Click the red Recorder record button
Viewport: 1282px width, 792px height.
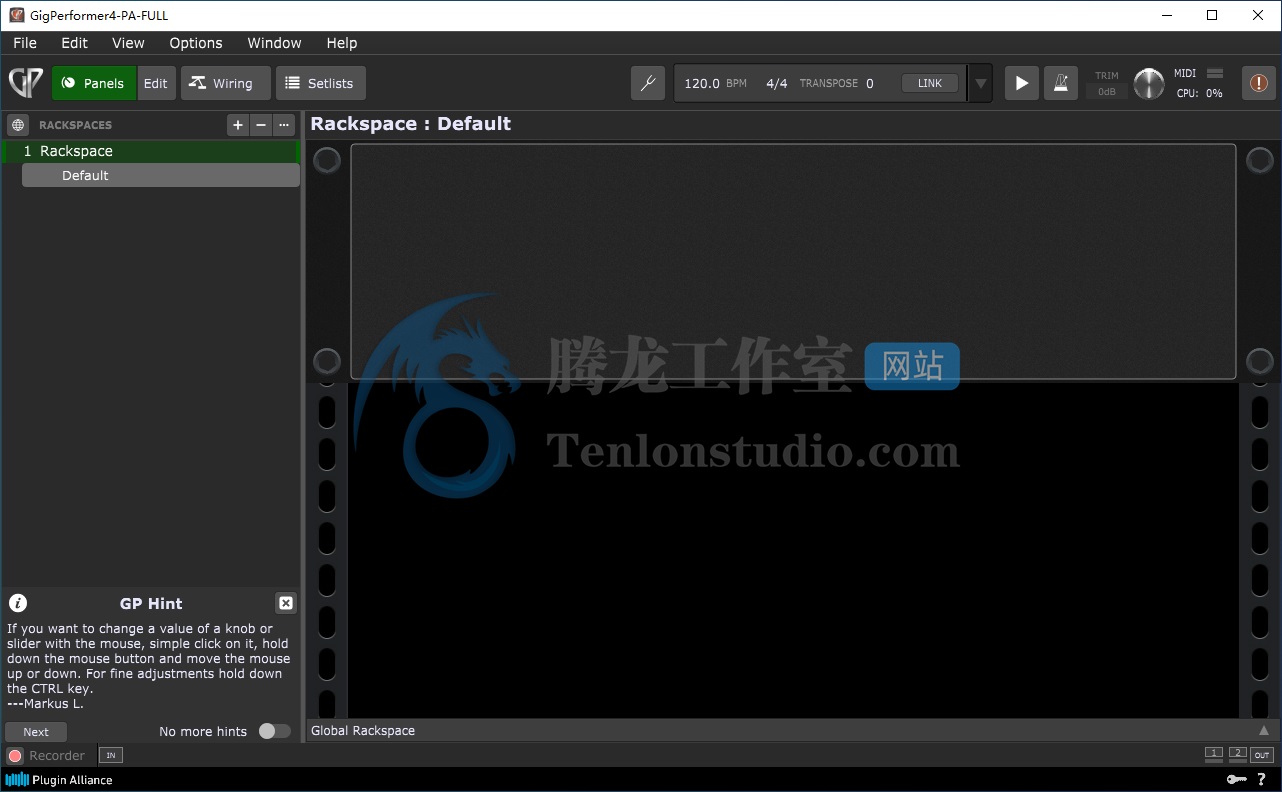pyautogui.click(x=15, y=756)
